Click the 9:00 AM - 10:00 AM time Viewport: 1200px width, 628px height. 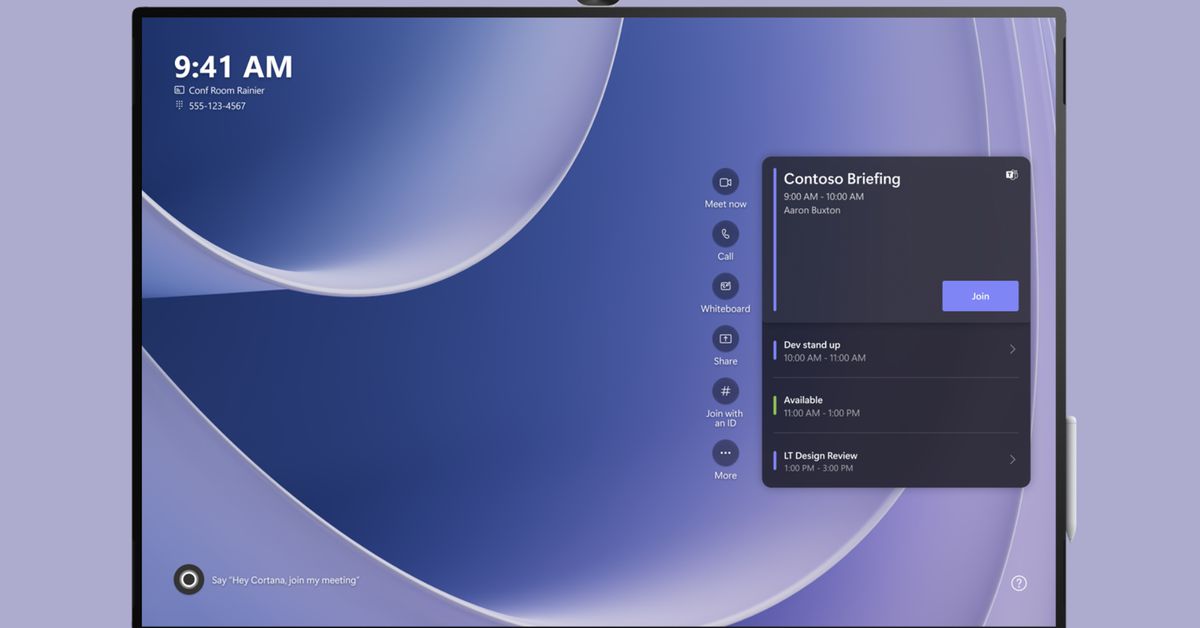pyautogui.click(x=824, y=197)
